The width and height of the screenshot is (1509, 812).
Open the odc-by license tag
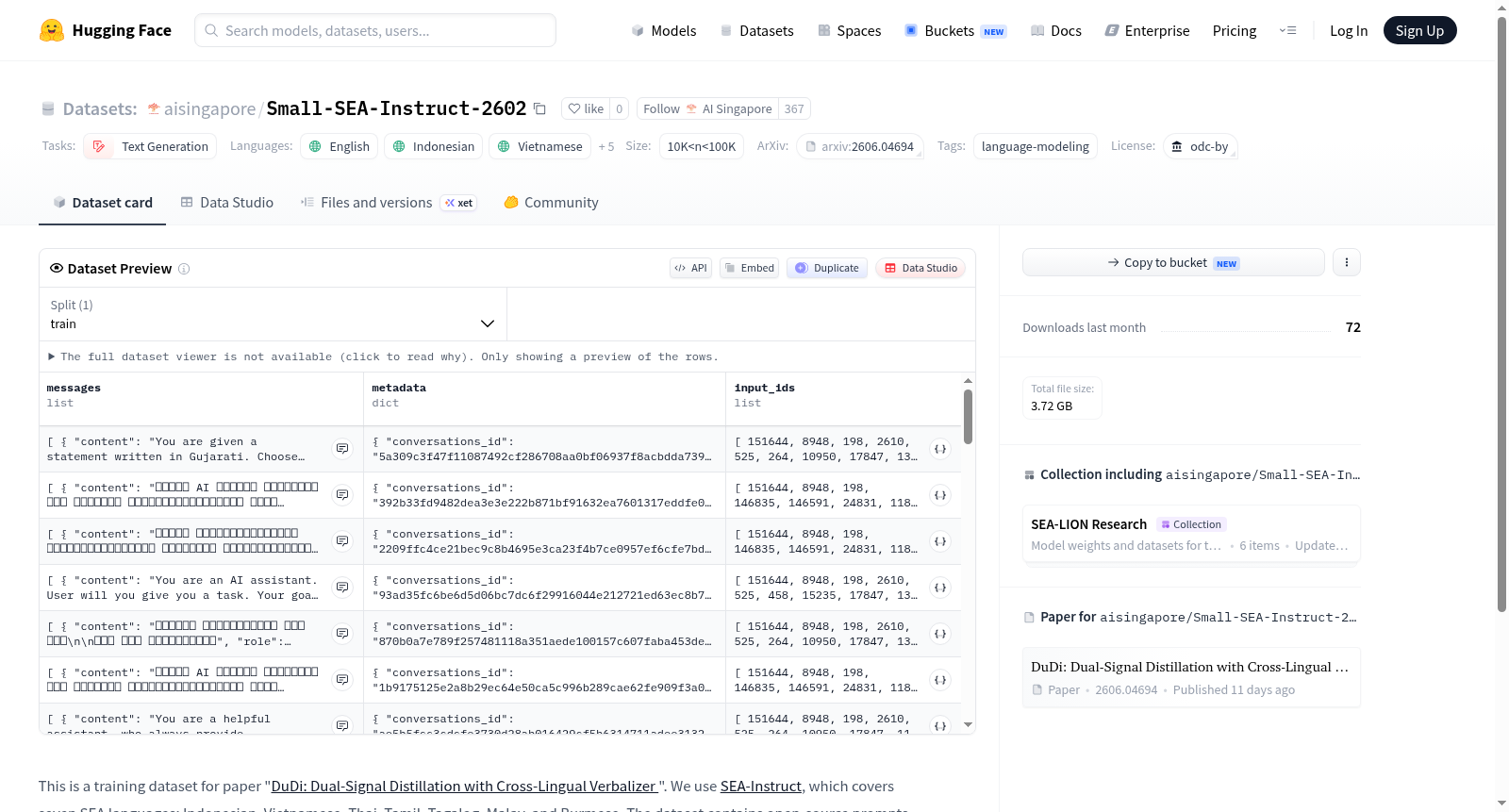tap(1201, 146)
